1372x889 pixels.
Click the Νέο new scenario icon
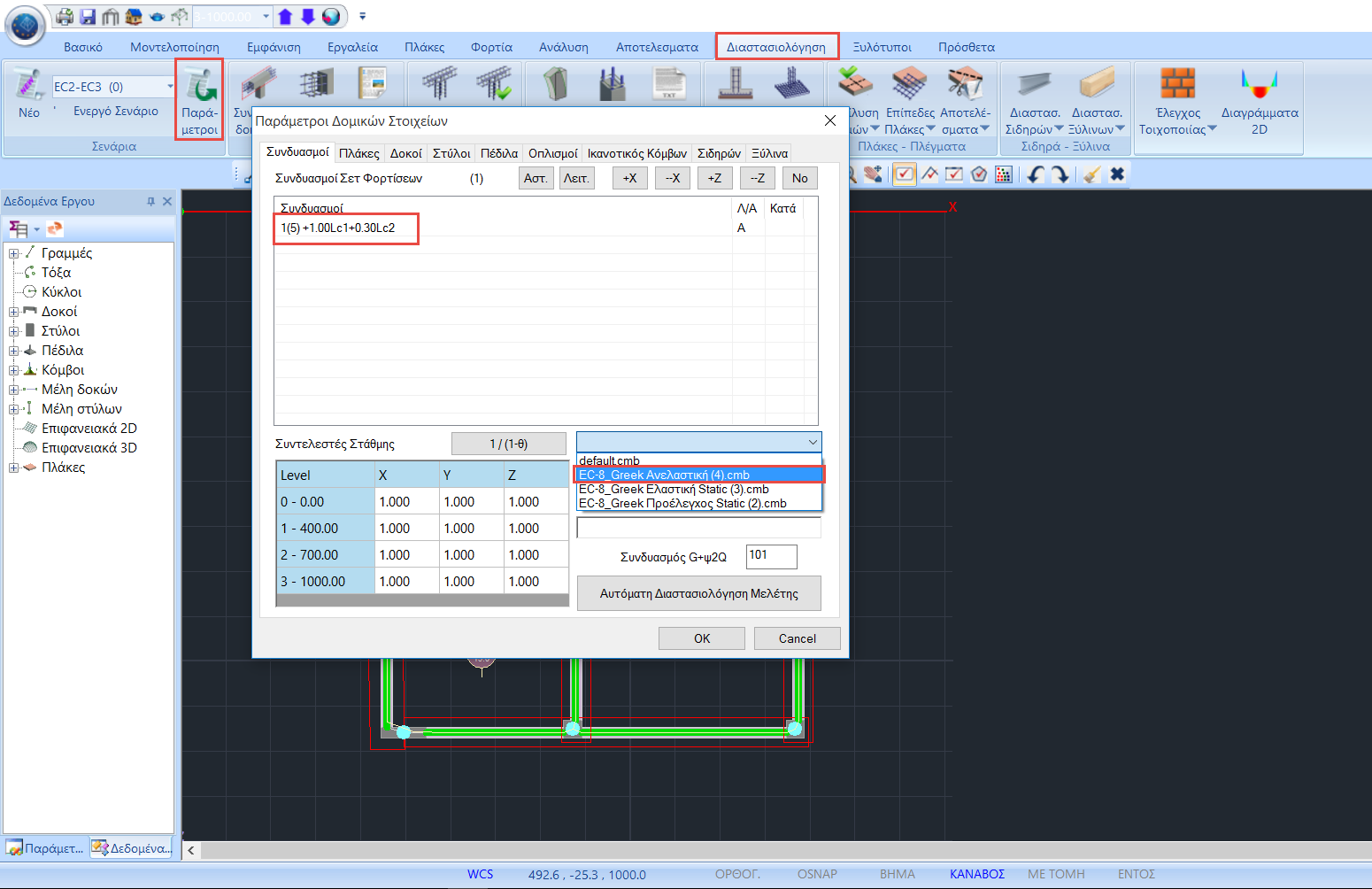point(28,86)
